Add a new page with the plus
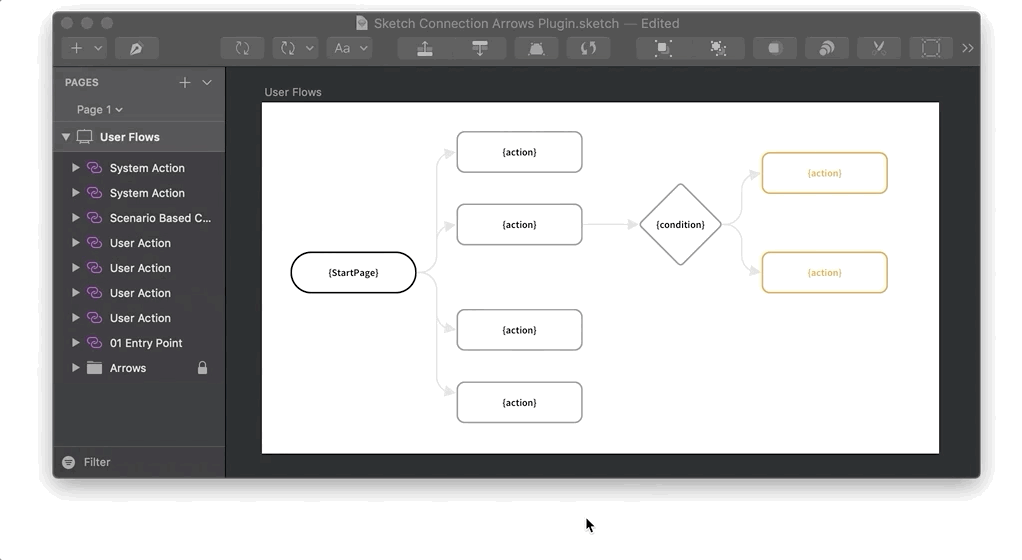This screenshot has height=560, width=1022. (x=185, y=83)
